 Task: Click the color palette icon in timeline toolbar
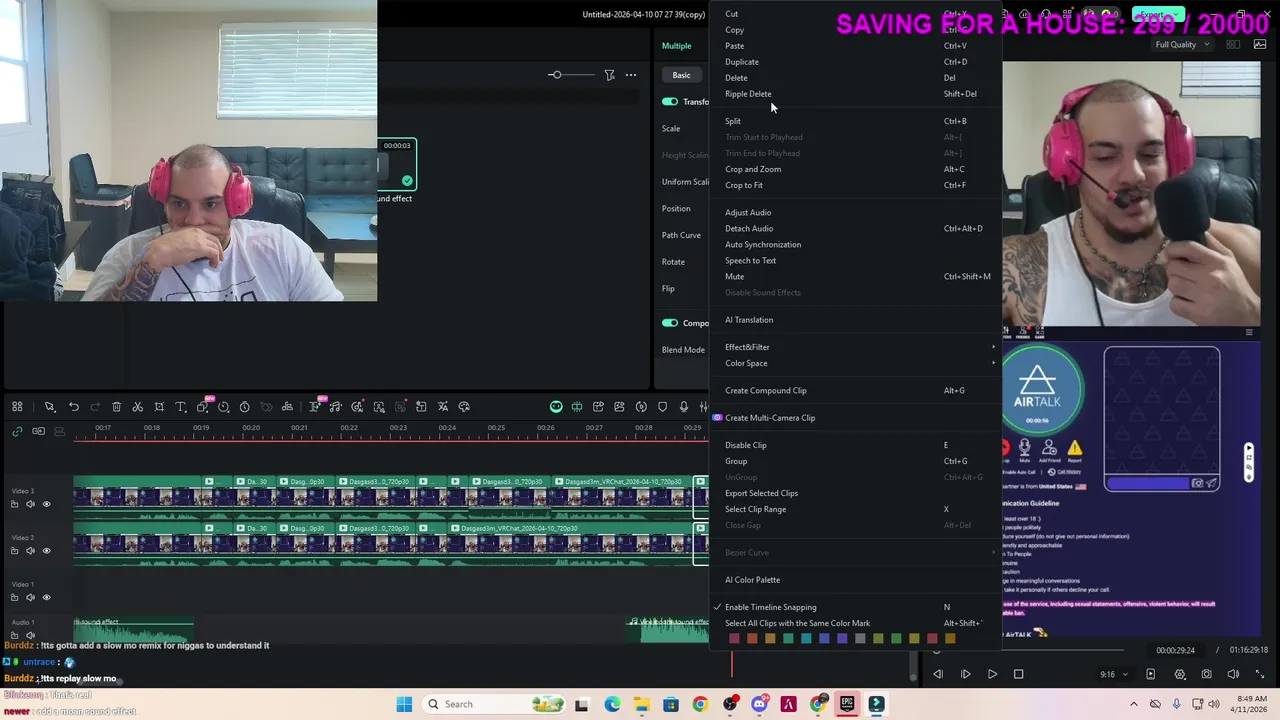[464, 407]
